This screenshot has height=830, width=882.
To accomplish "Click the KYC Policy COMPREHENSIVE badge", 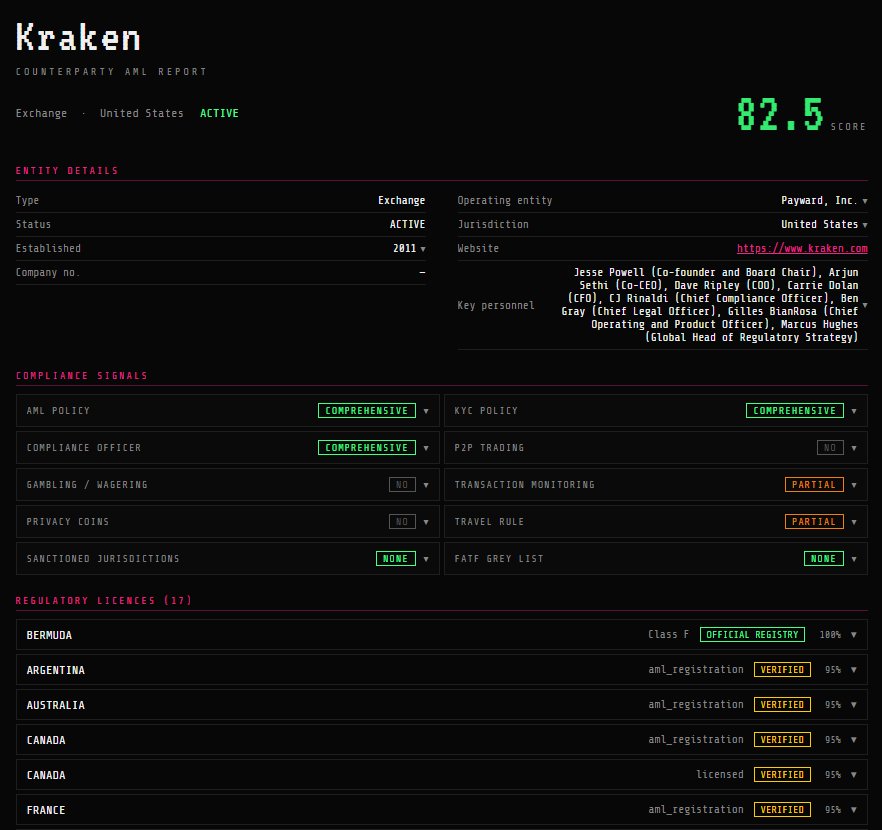I will (x=795, y=411).
